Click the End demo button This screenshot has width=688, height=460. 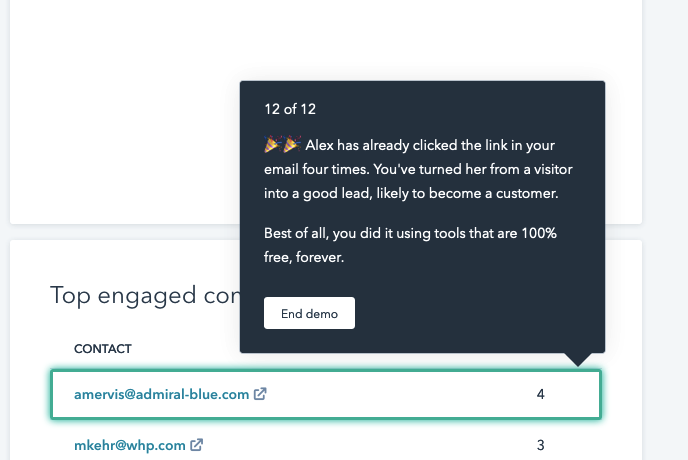click(309, 313)
